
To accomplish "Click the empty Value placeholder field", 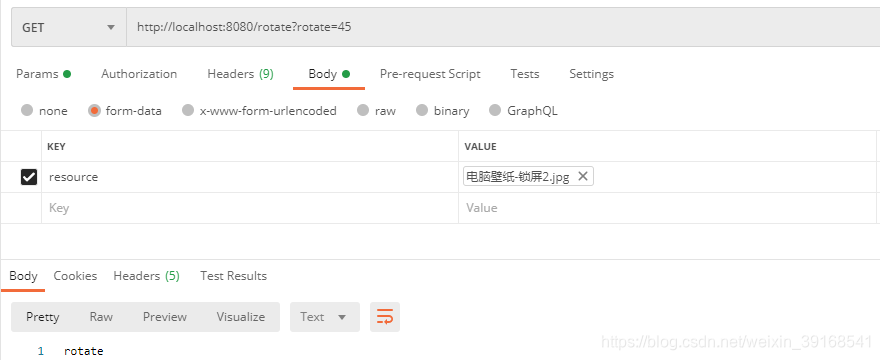I will coord(667,208).
